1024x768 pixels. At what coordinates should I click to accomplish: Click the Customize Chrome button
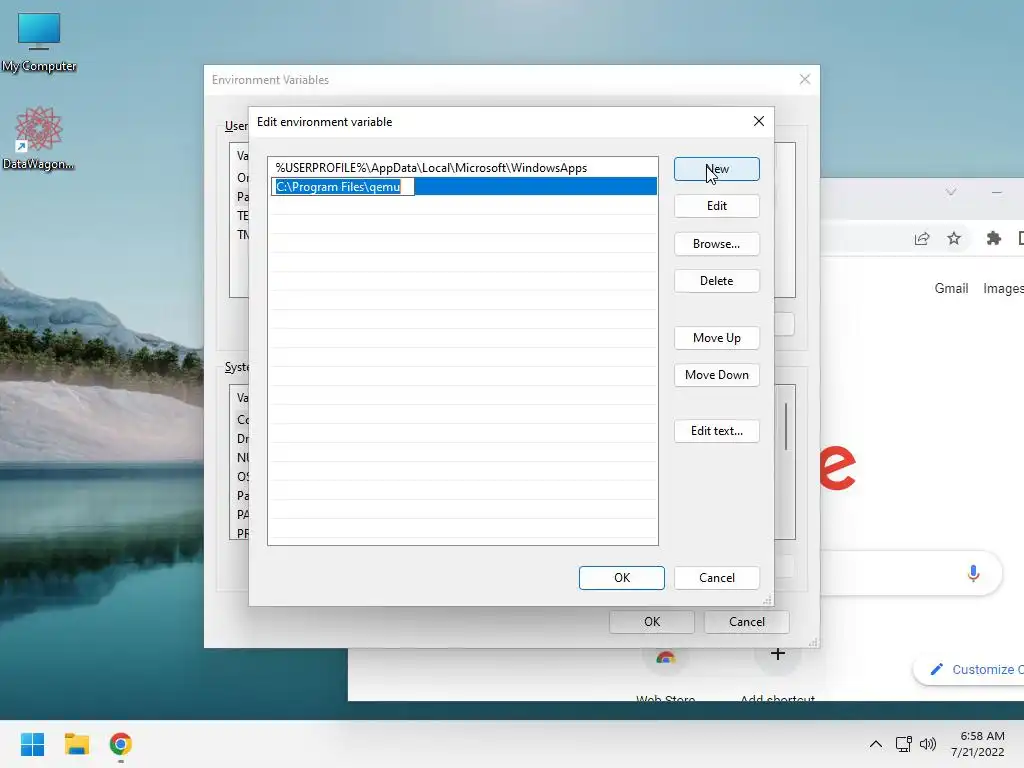click(969, 669)
